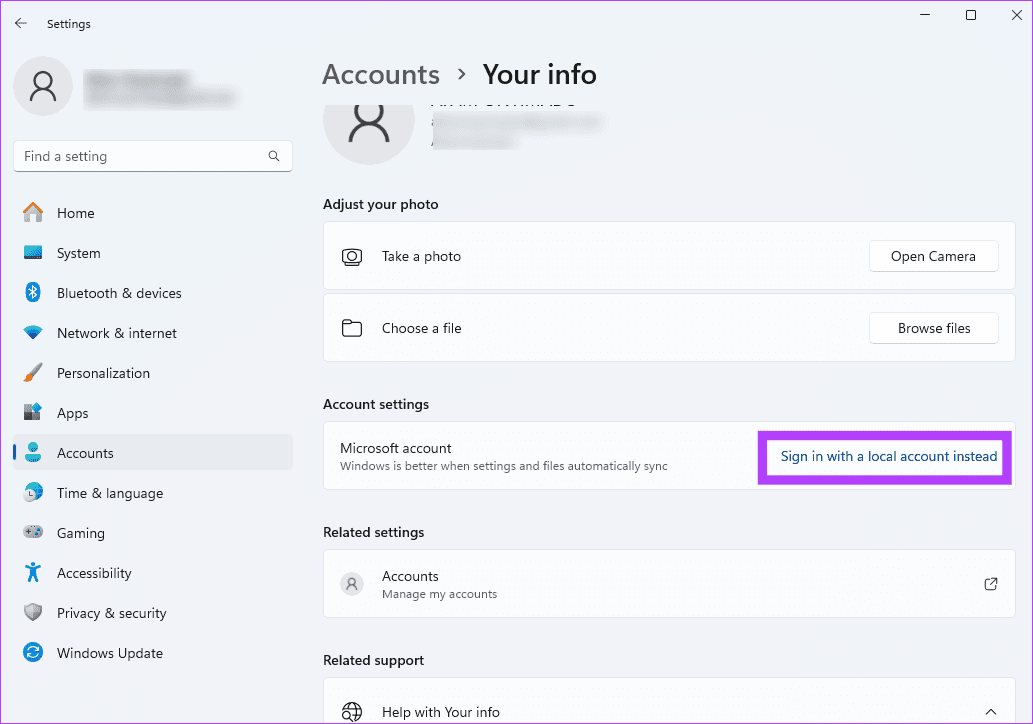This screenshot has width=1033, height=724.
Task: Click the back arrow at top left
Action: [x=20, y=23]
